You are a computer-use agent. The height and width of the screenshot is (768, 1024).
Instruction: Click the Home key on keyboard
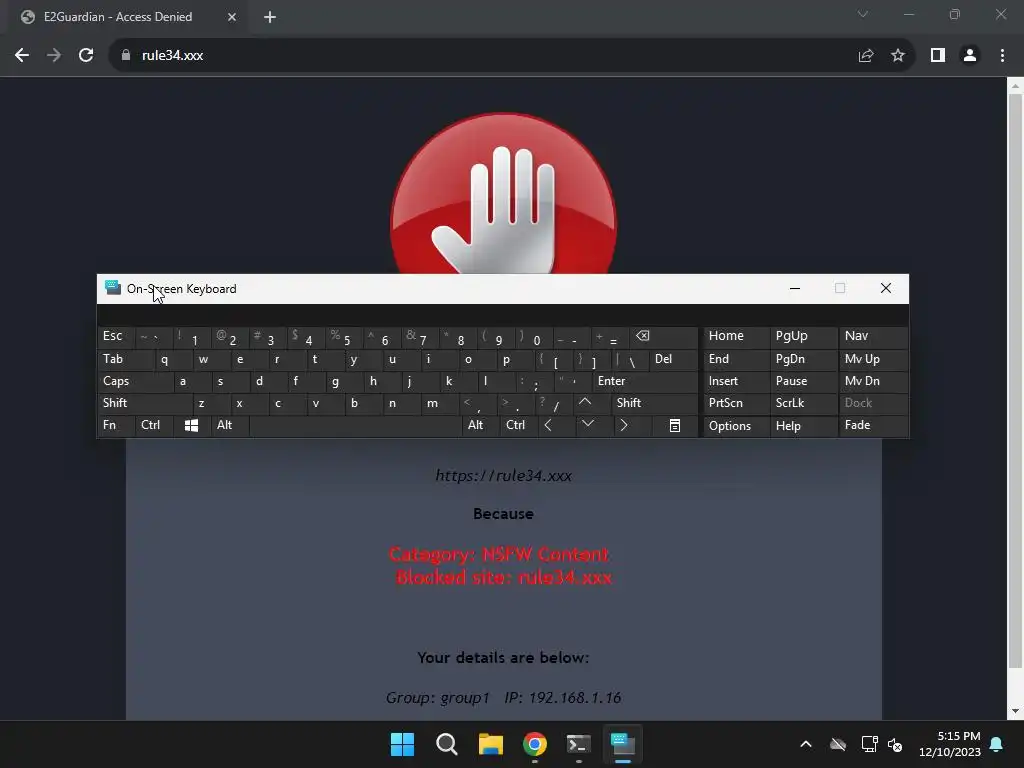[x=736, y=336]
